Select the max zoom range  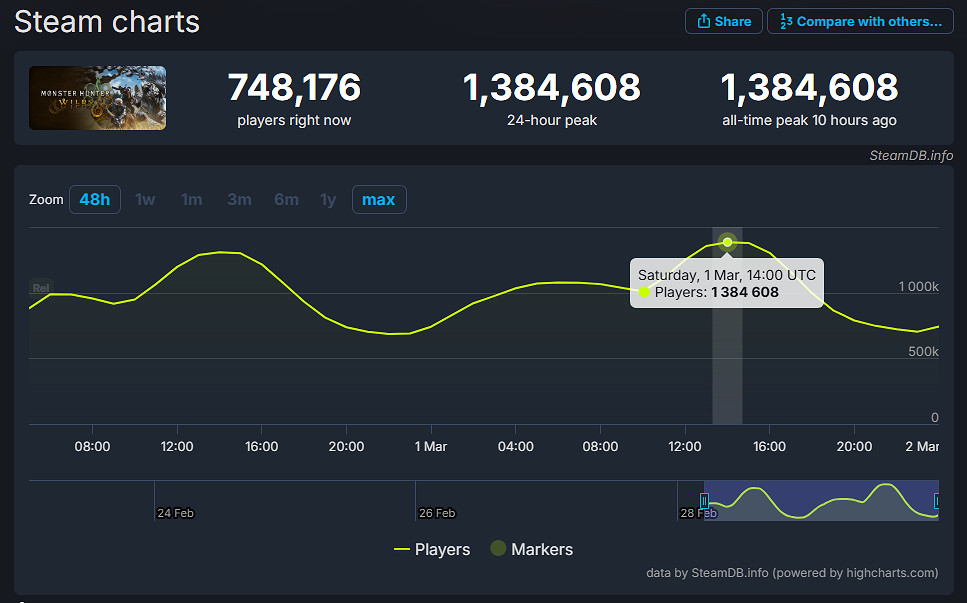coord(379,199)
